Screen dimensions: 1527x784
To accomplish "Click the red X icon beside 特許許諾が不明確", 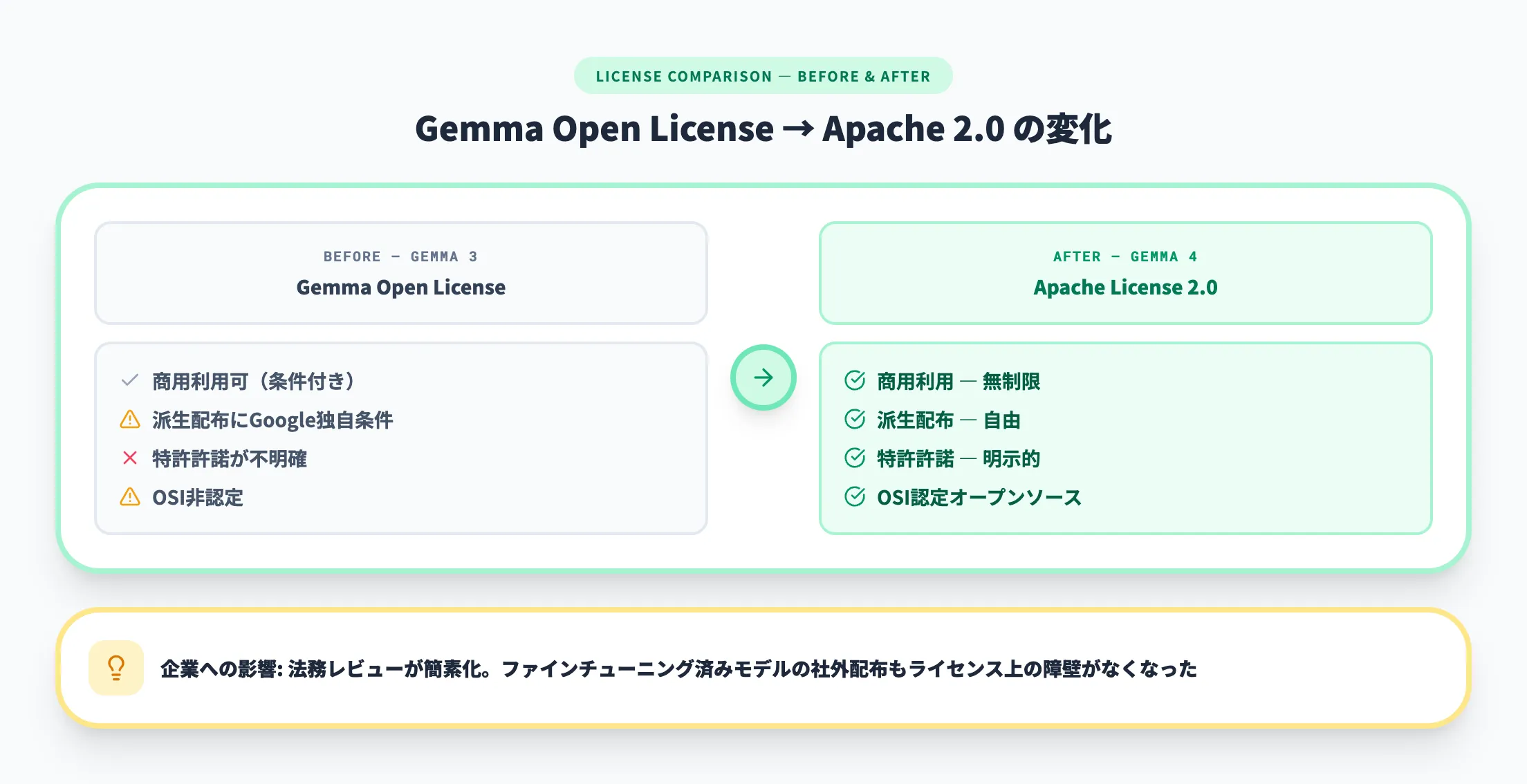I will click(129, 458).
